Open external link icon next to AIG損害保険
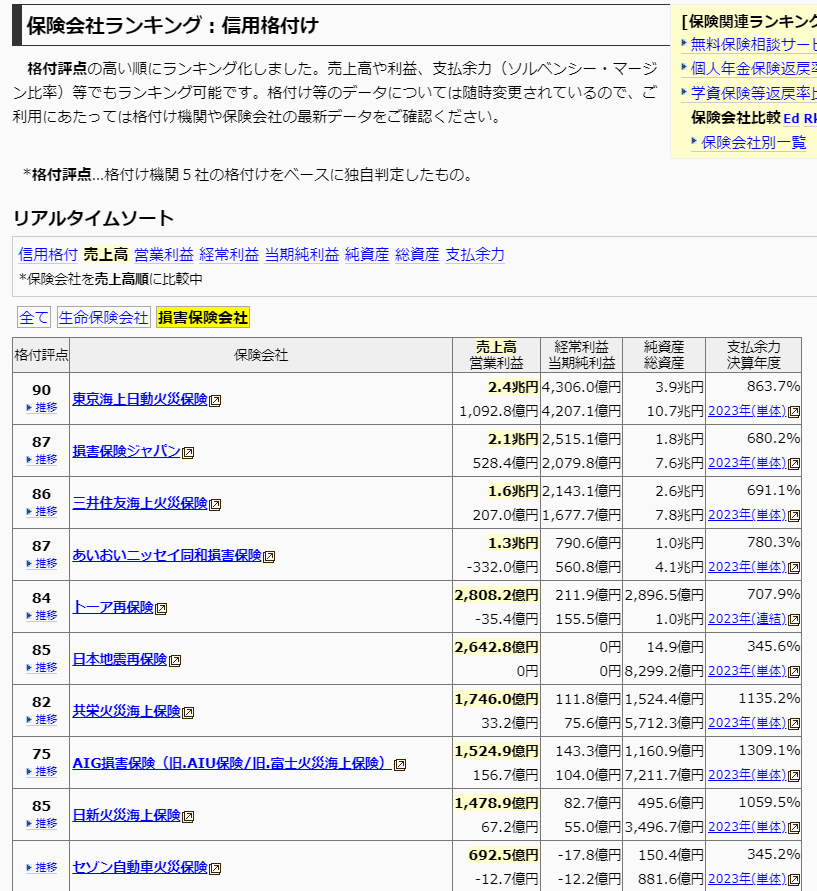This screenshot has width=817, height=891. (400, 765)
